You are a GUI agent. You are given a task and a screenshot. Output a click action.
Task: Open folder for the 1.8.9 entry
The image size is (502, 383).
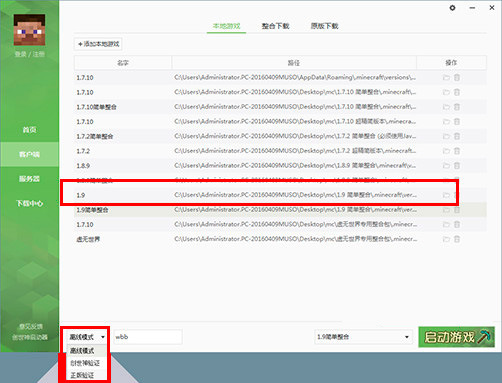(446, 166)
